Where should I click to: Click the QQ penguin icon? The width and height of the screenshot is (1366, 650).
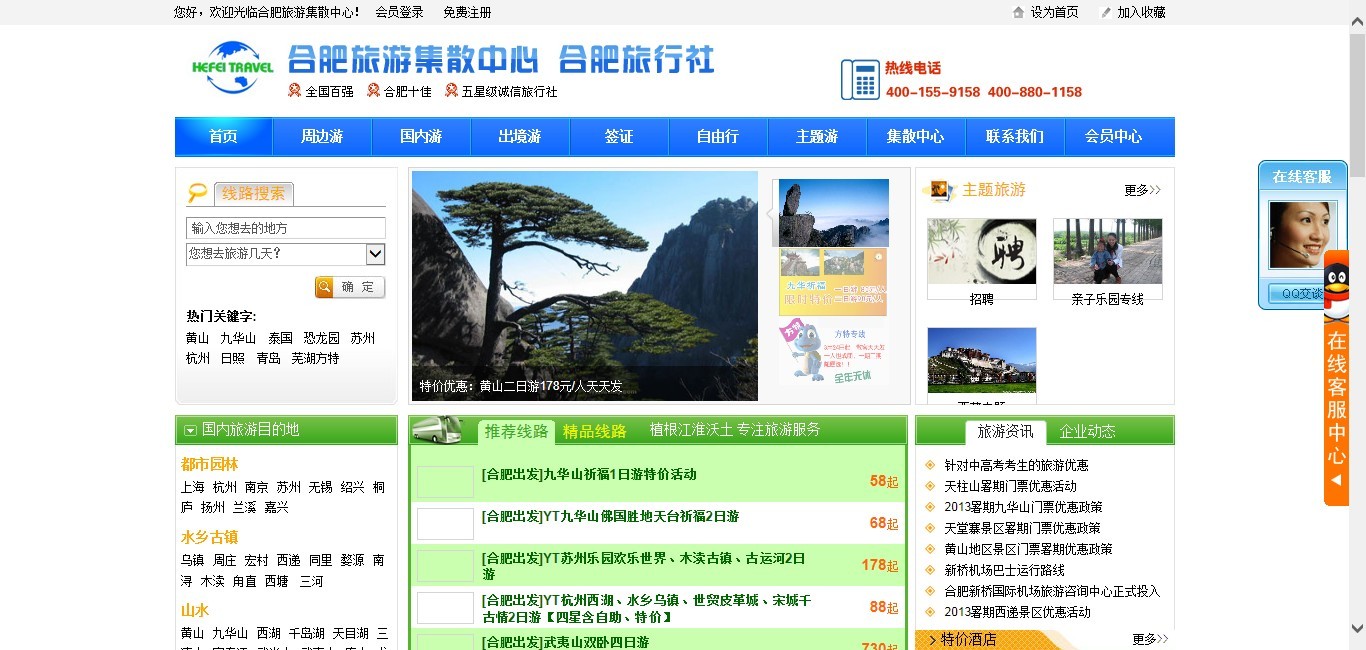pyautogui.click(x=1335, y=285)
